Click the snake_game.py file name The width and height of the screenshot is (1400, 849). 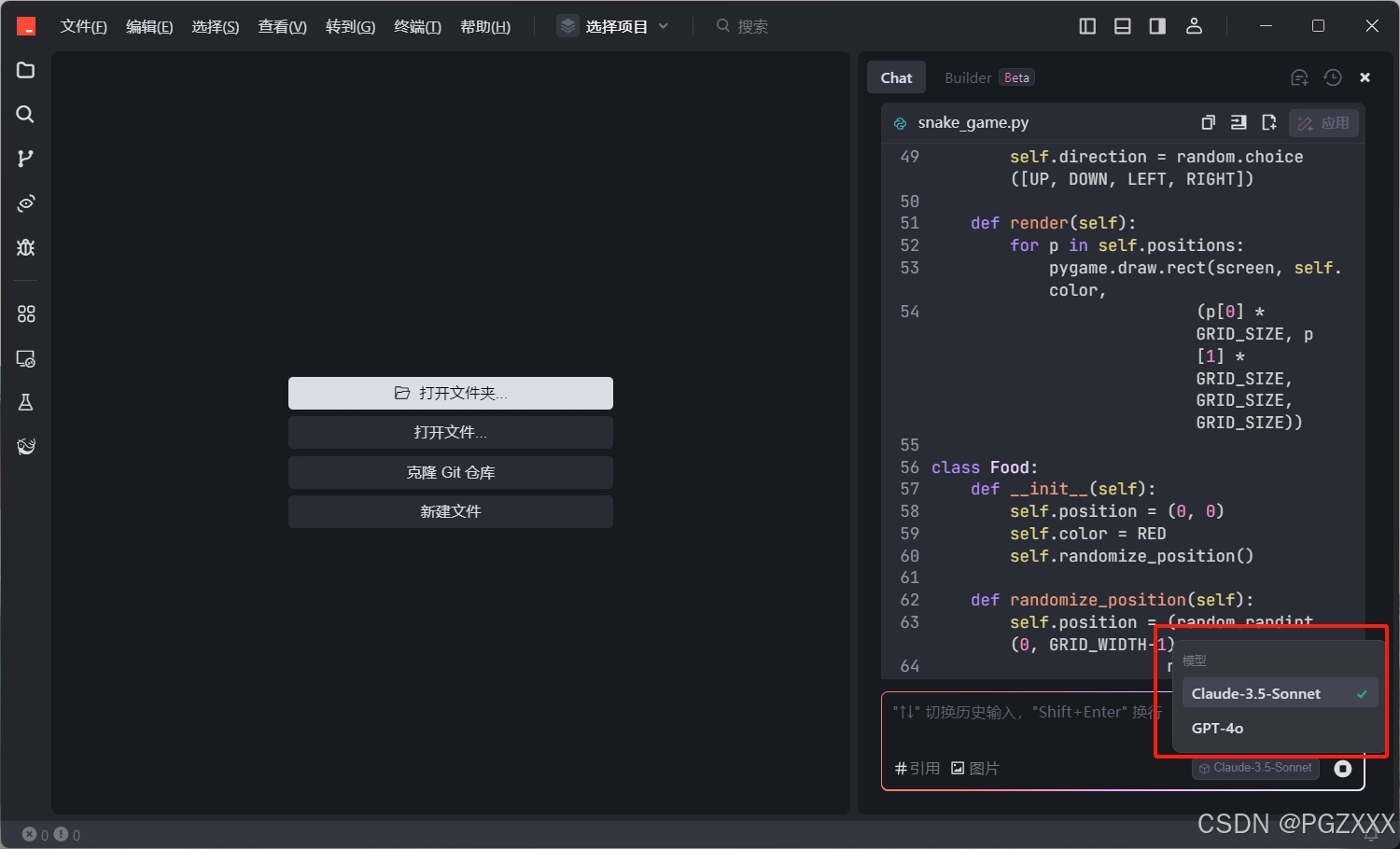coord(973,122)
